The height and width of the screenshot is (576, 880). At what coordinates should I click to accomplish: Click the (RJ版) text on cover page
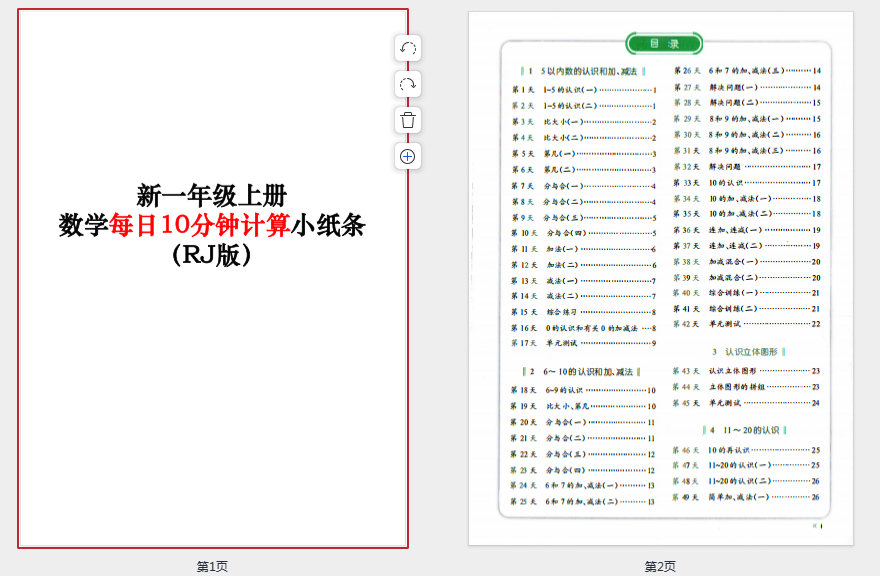pyautogui.click(x=212, y=255)
